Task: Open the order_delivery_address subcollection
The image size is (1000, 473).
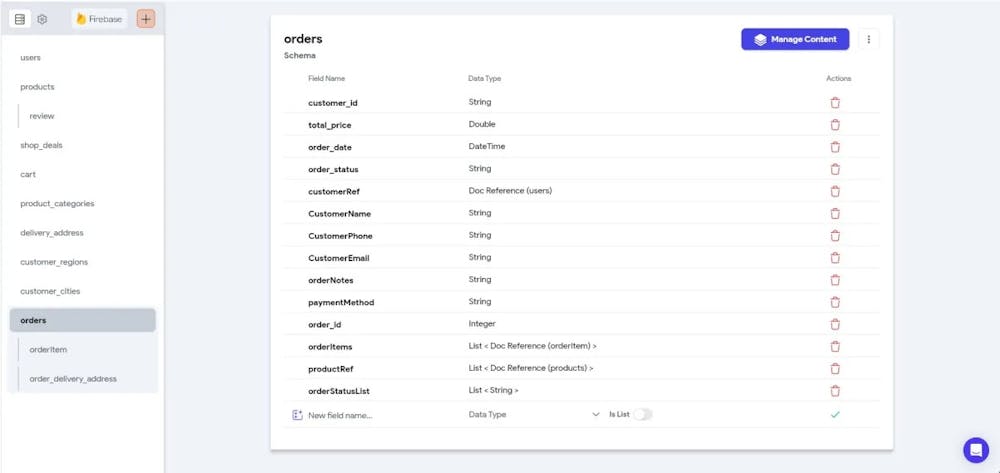Action: 73,379
